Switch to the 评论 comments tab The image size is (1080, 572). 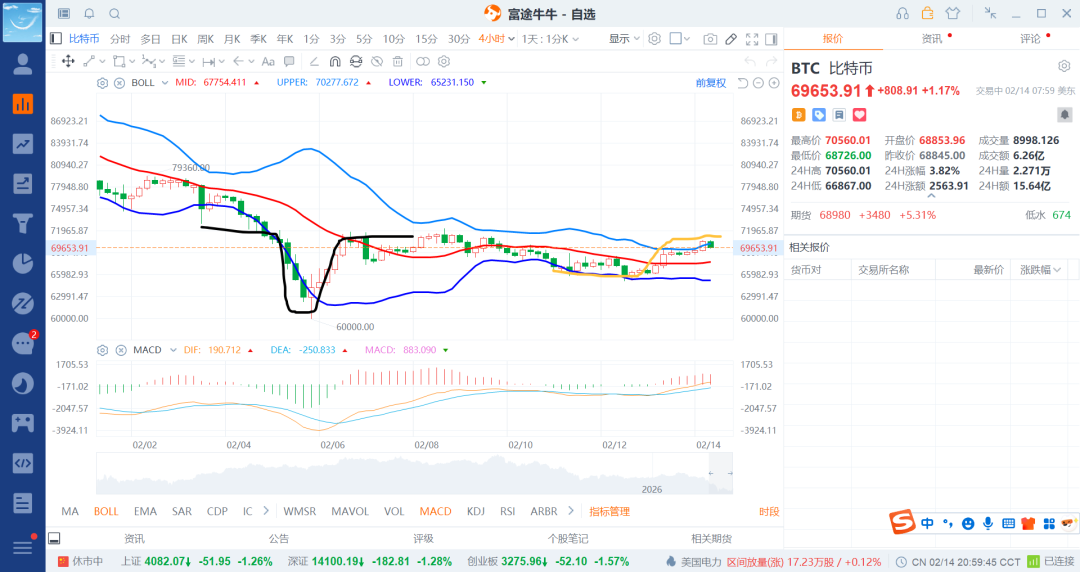pyautogui.click(x=1030, y=39)
